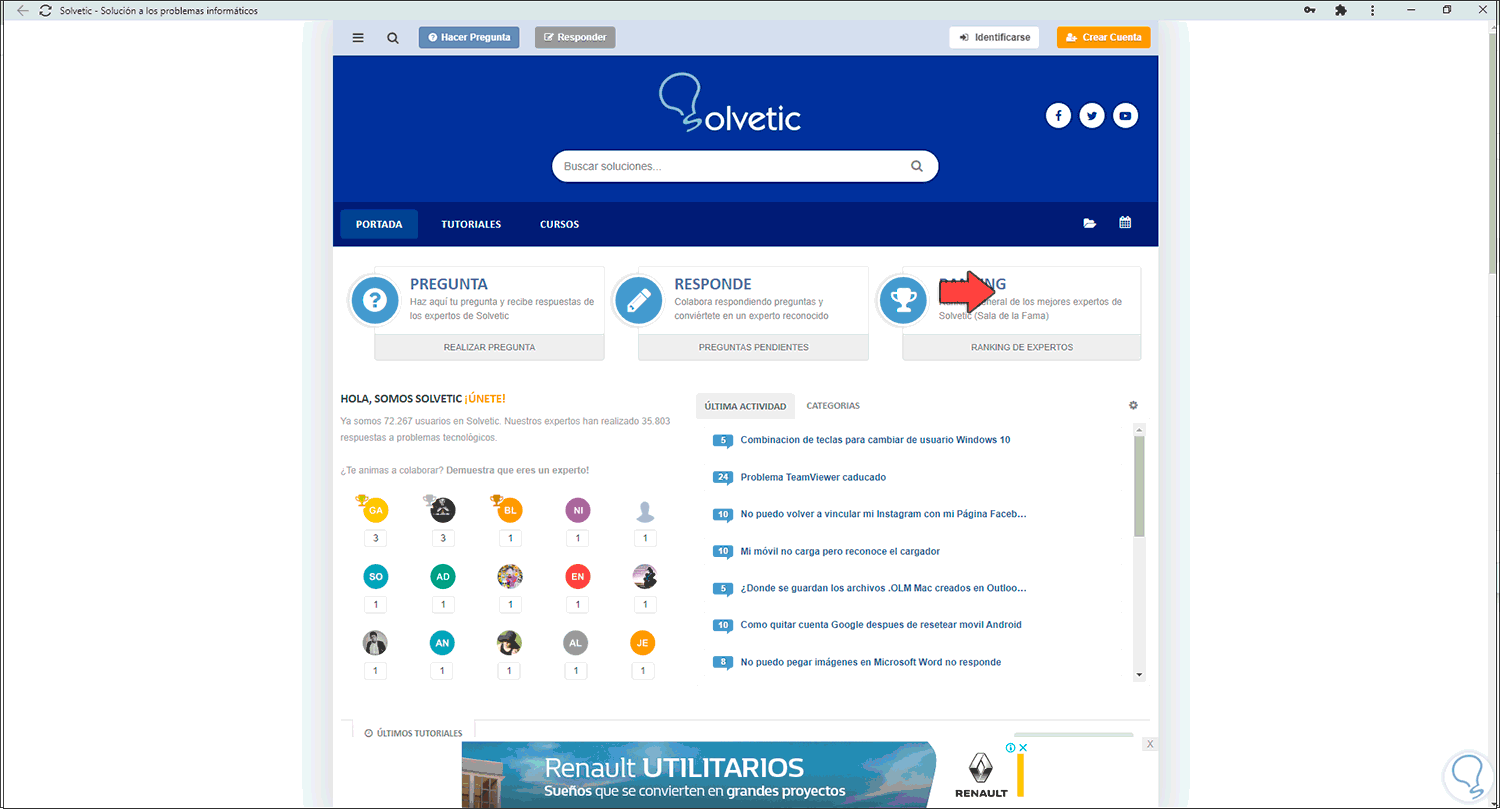
Task: Open 'Problema TeamViewer caducado' post
Action: [813, 477]
